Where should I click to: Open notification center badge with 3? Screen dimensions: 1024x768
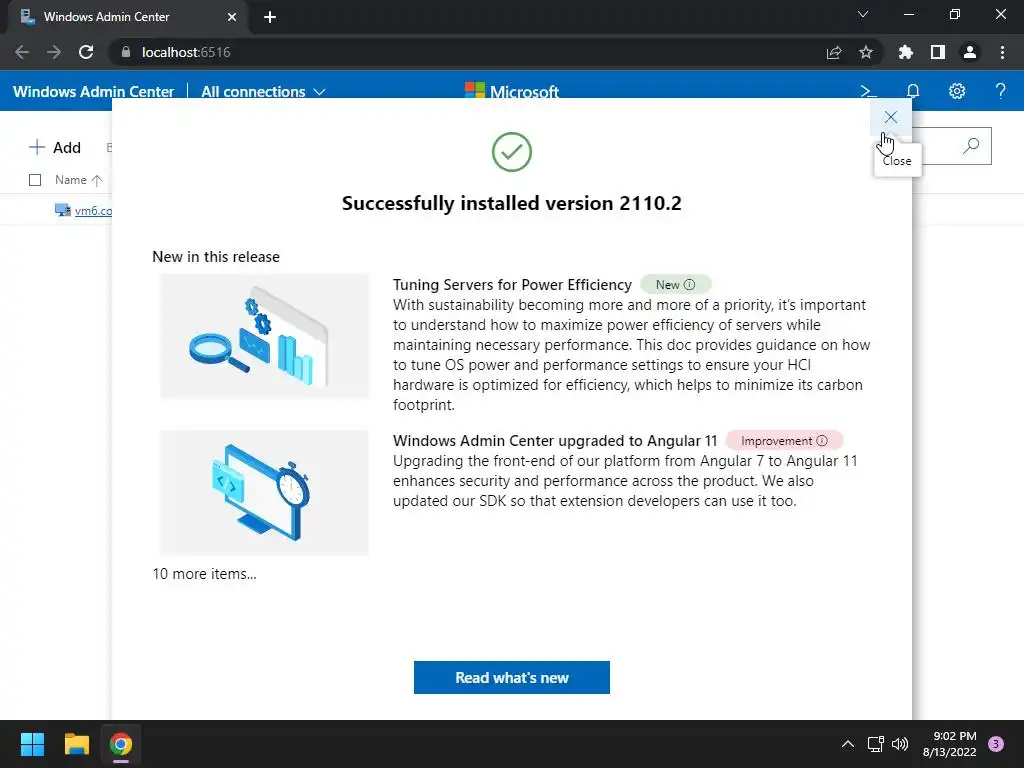(x=996, y=744)
